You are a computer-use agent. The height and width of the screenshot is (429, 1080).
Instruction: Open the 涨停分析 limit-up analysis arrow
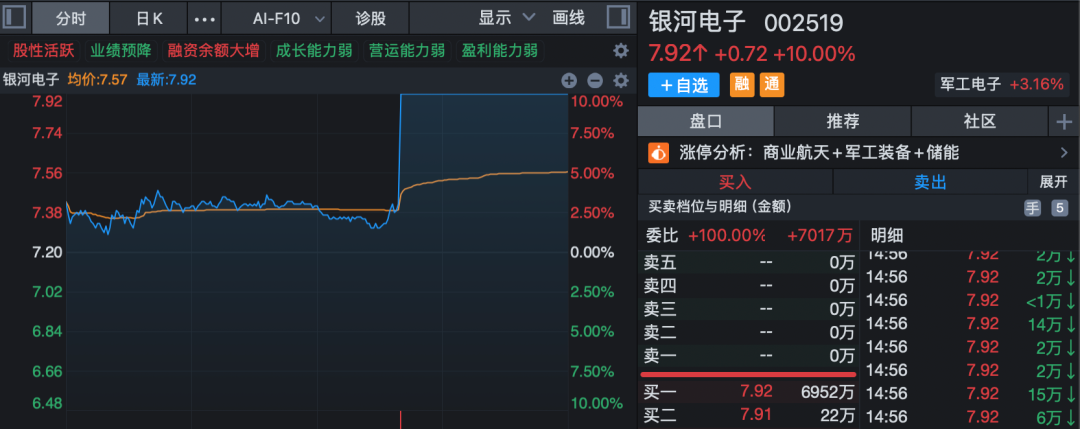[x=1063, y=153]
